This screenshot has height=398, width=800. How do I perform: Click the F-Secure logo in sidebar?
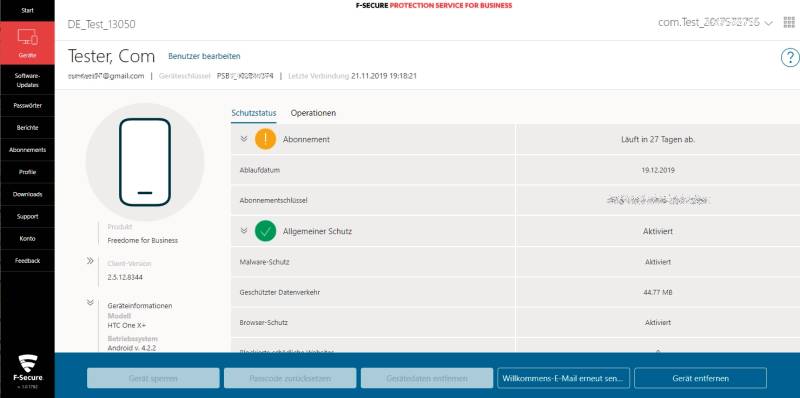pyautogui.click(x=27, y=368)
